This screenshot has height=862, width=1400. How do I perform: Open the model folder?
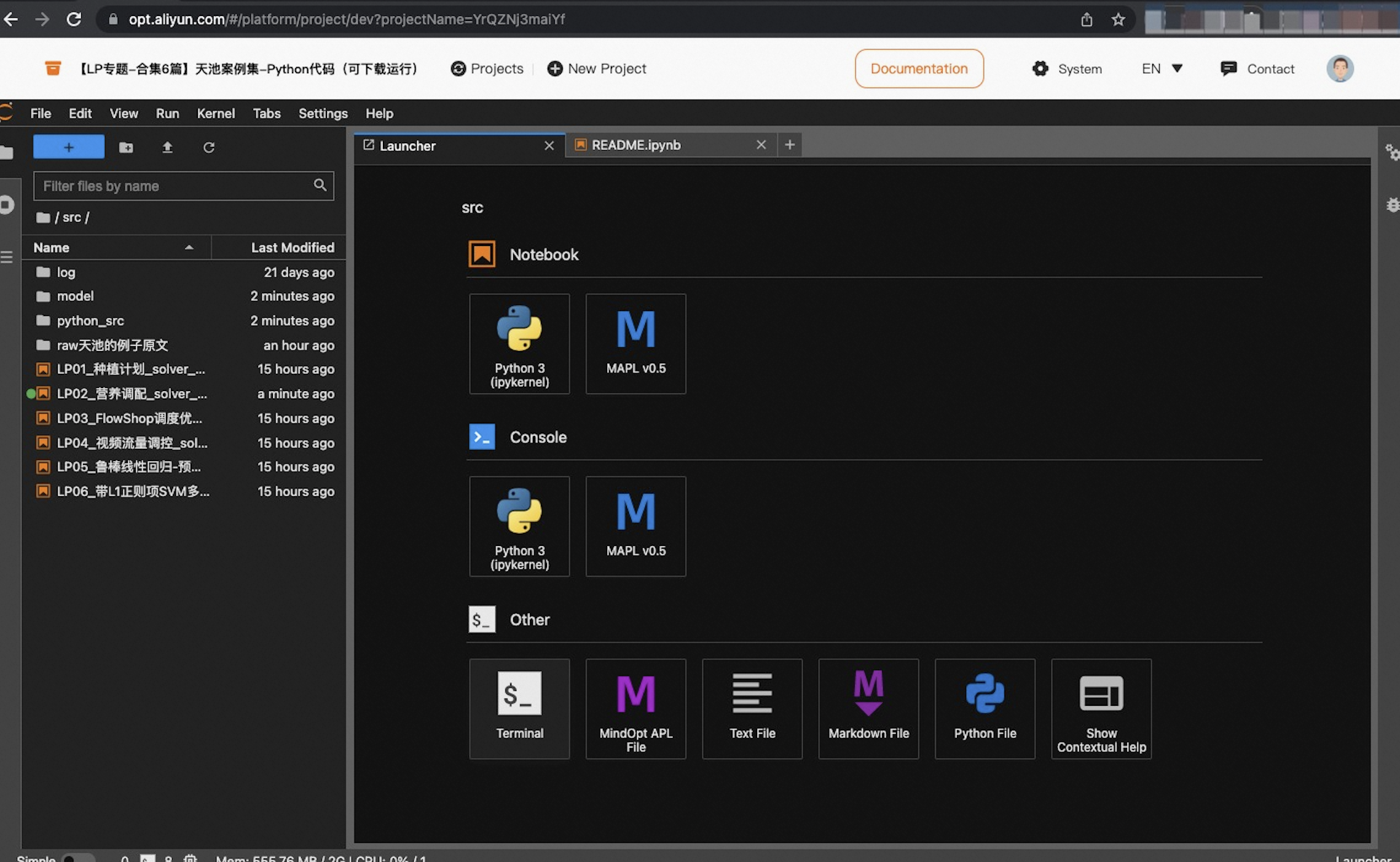[75, 296]
